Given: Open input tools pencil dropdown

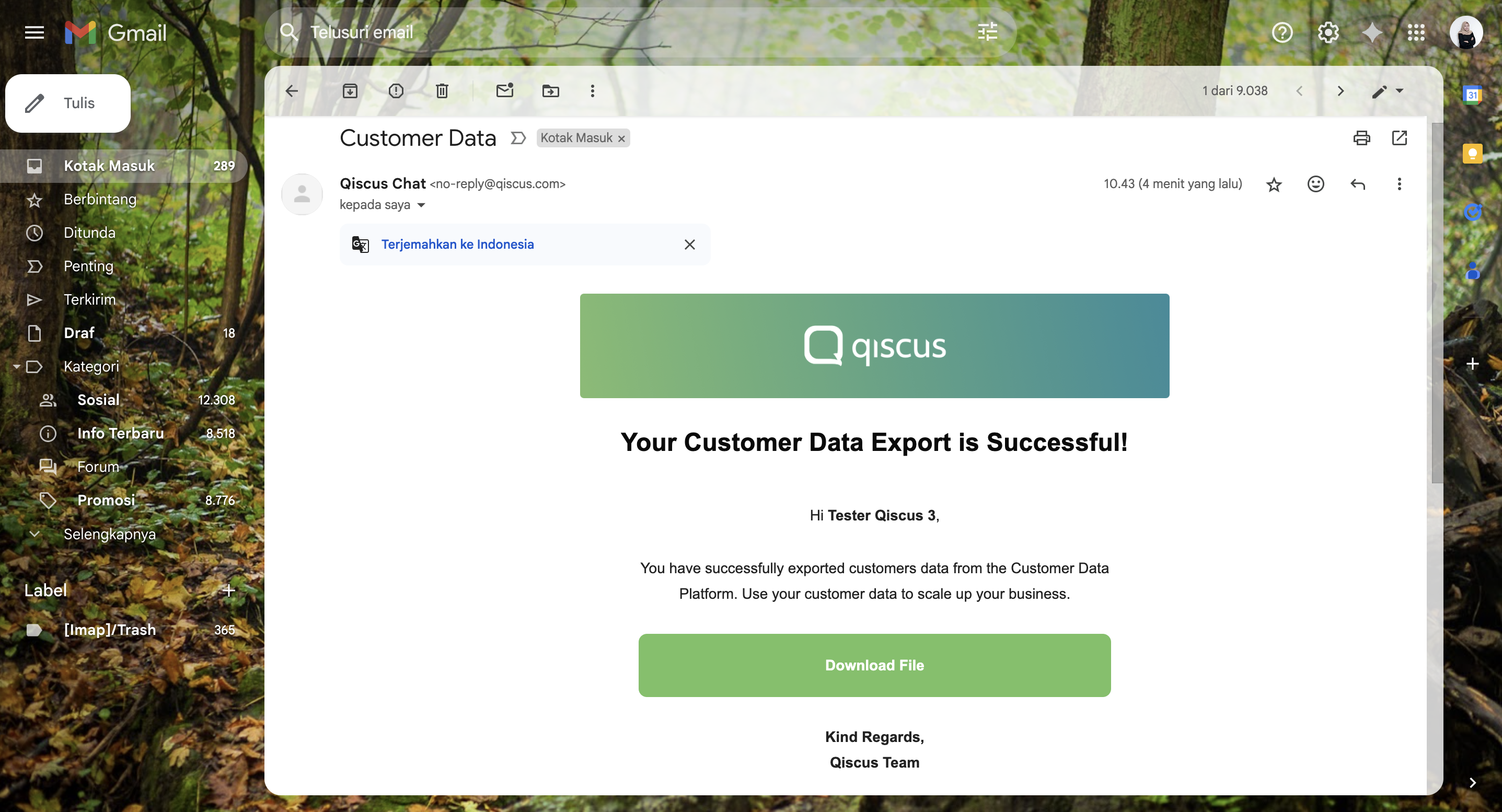Looking at the screenshot, I should click(x=1387, y=91).
